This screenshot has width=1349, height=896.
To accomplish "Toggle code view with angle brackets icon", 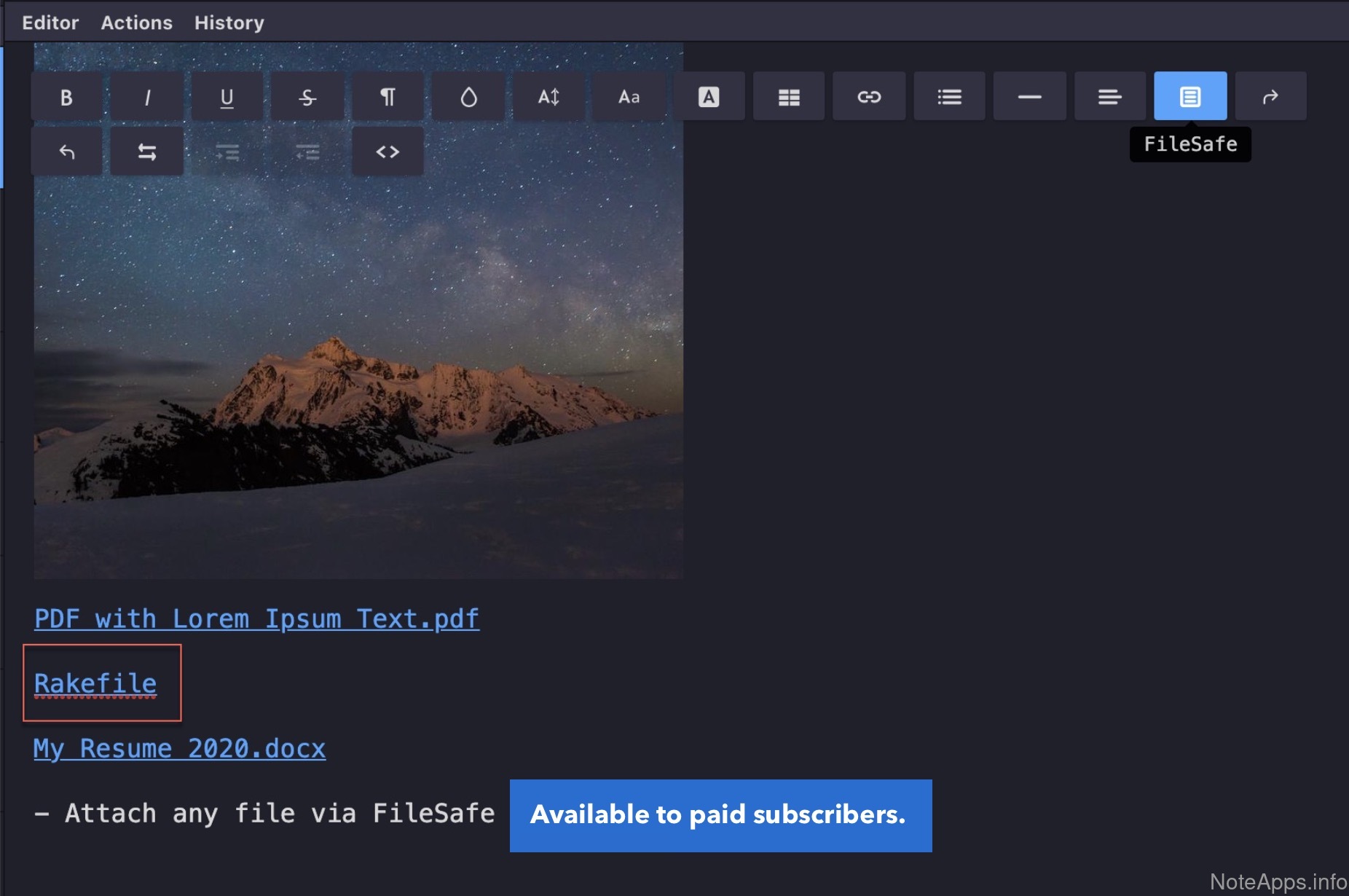I will coord(388,152).
